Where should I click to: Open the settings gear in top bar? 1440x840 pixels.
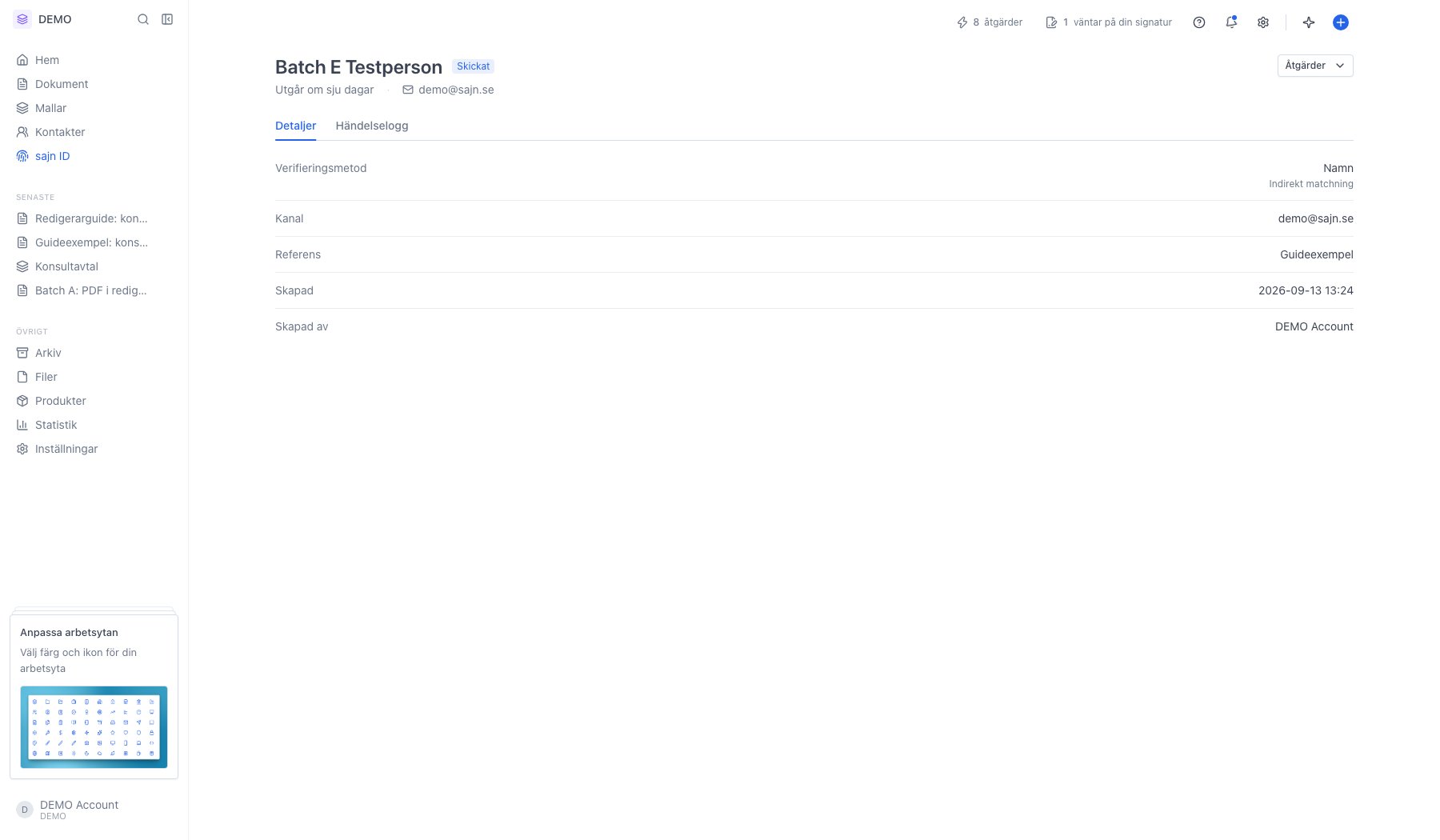click(1263, 22)
